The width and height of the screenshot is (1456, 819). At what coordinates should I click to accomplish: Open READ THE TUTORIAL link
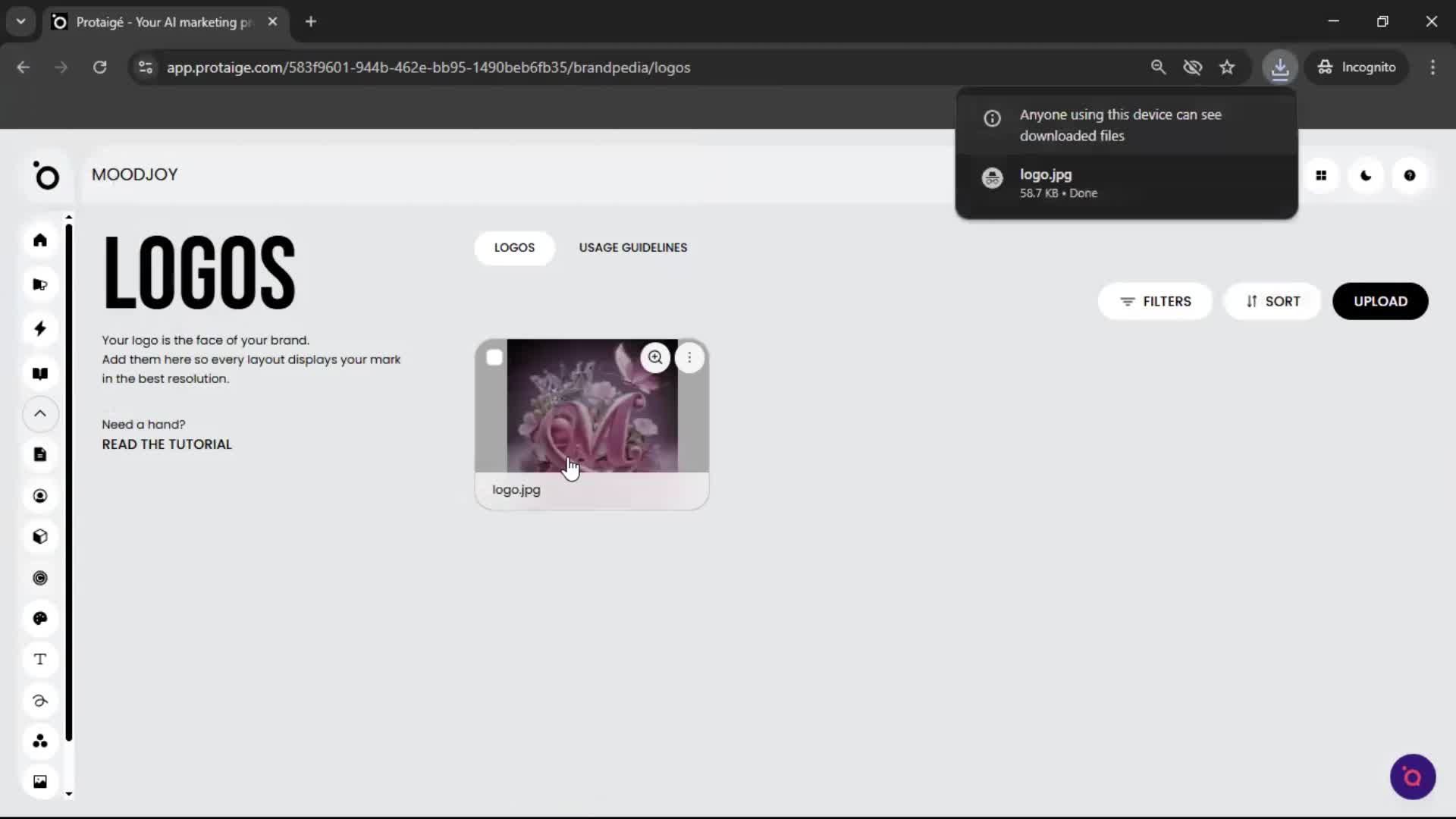tap(166, 444)
